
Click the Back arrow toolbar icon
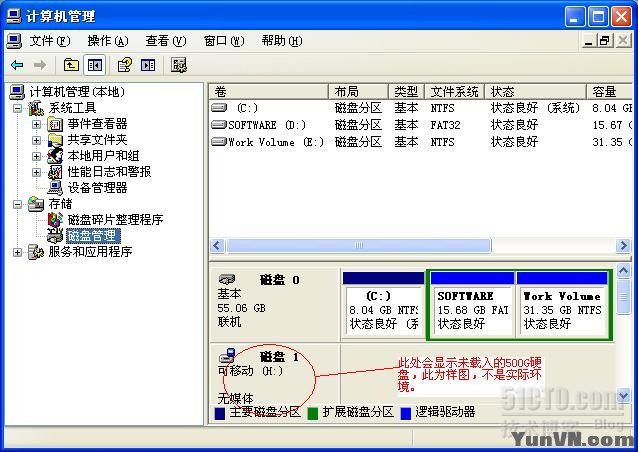point(17,65)
